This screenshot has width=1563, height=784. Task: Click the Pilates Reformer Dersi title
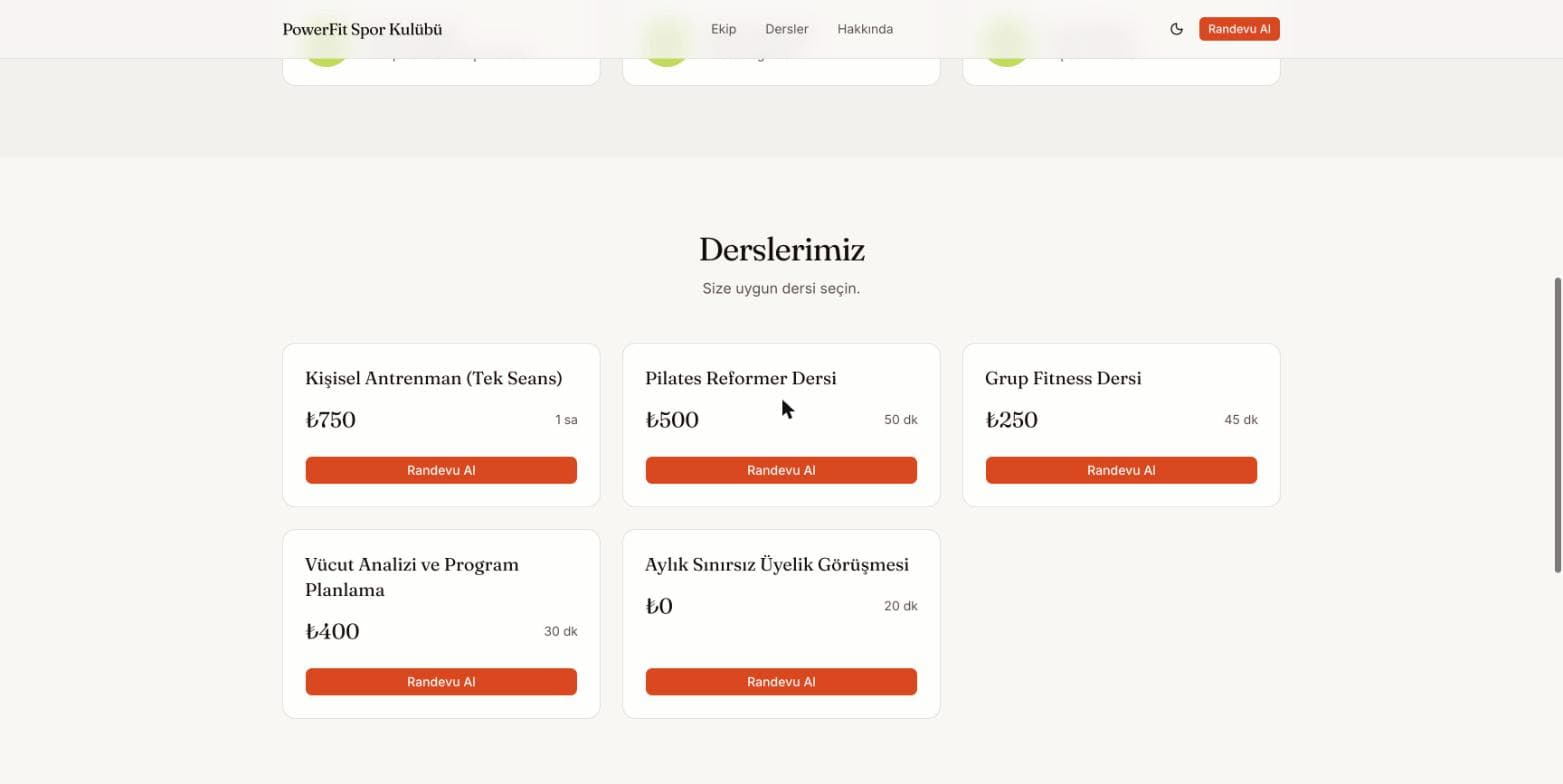point(740,378)
